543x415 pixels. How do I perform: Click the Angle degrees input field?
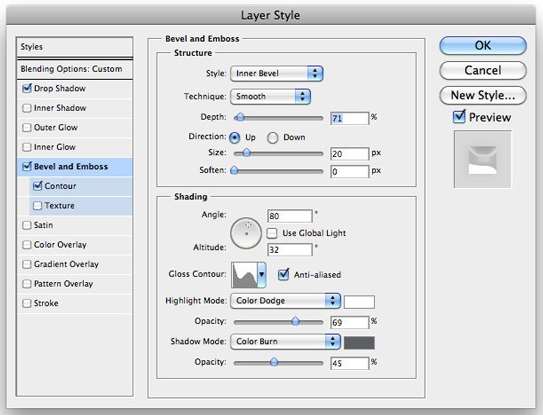pos(290,216)
